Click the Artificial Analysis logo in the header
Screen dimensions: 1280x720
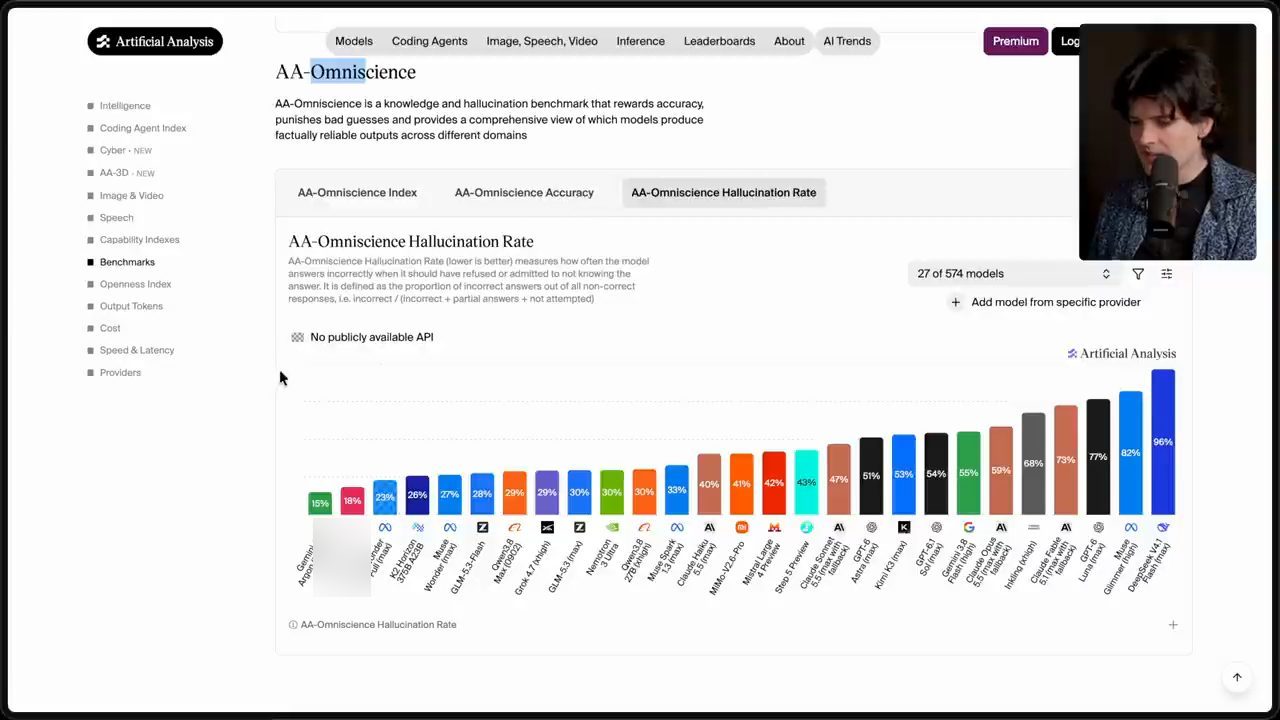click(x=155, y=41)
